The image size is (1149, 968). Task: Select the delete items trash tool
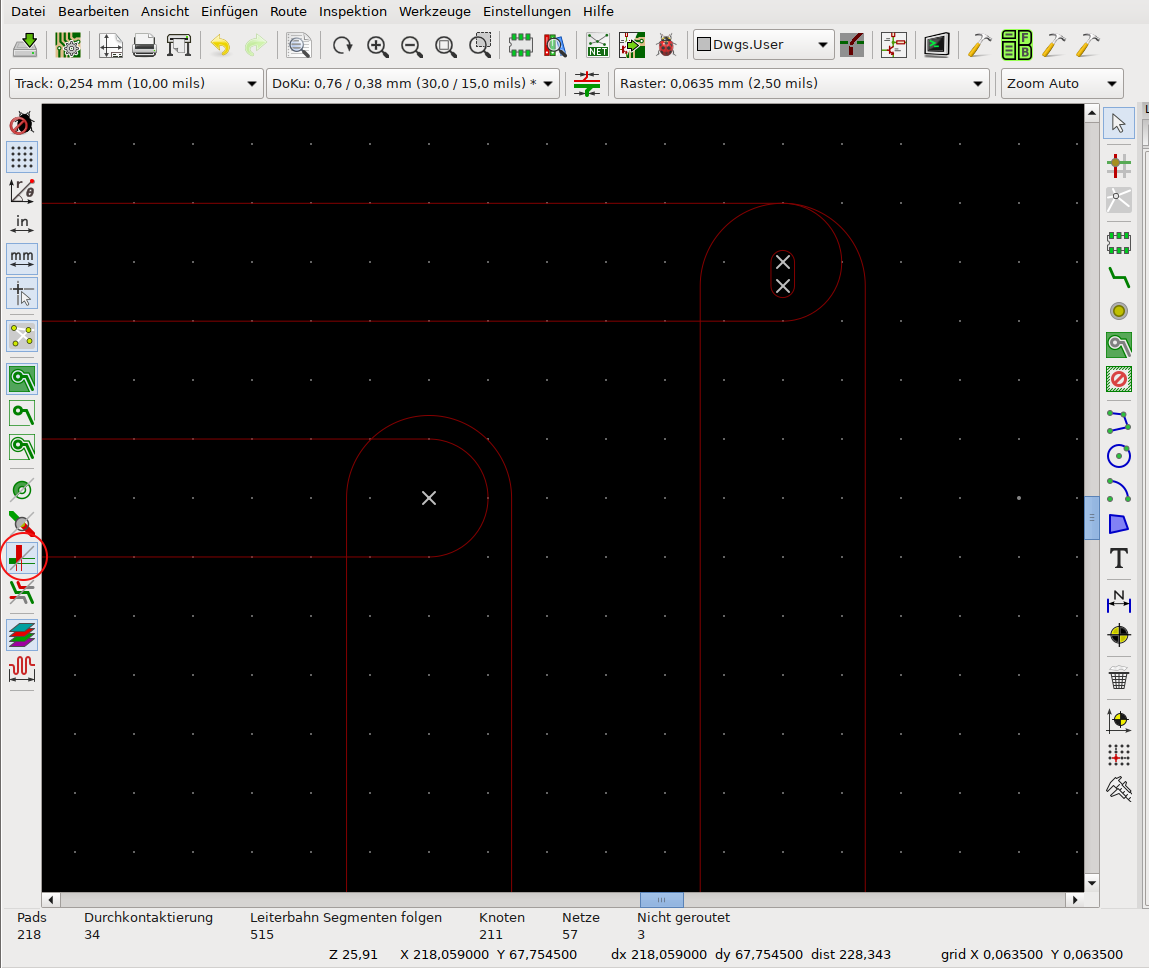1119,678
